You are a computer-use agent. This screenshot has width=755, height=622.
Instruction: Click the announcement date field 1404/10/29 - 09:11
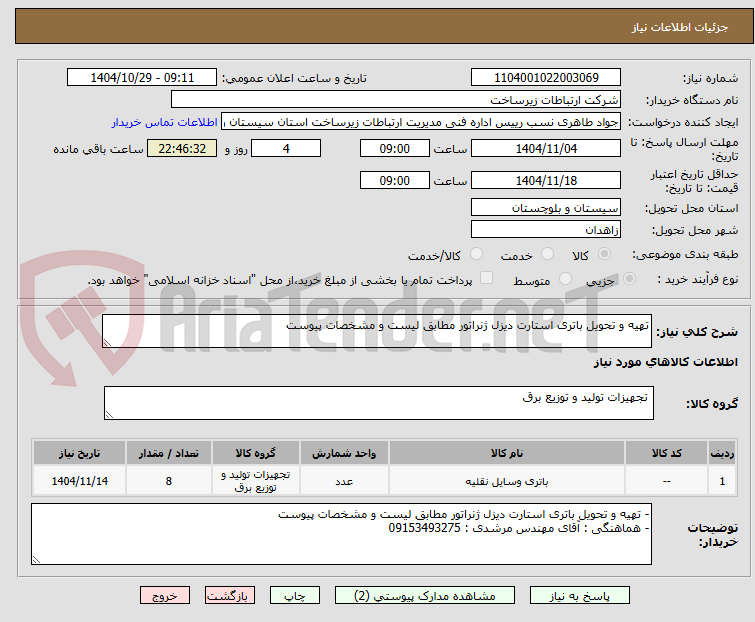click(x=142, y=78)
